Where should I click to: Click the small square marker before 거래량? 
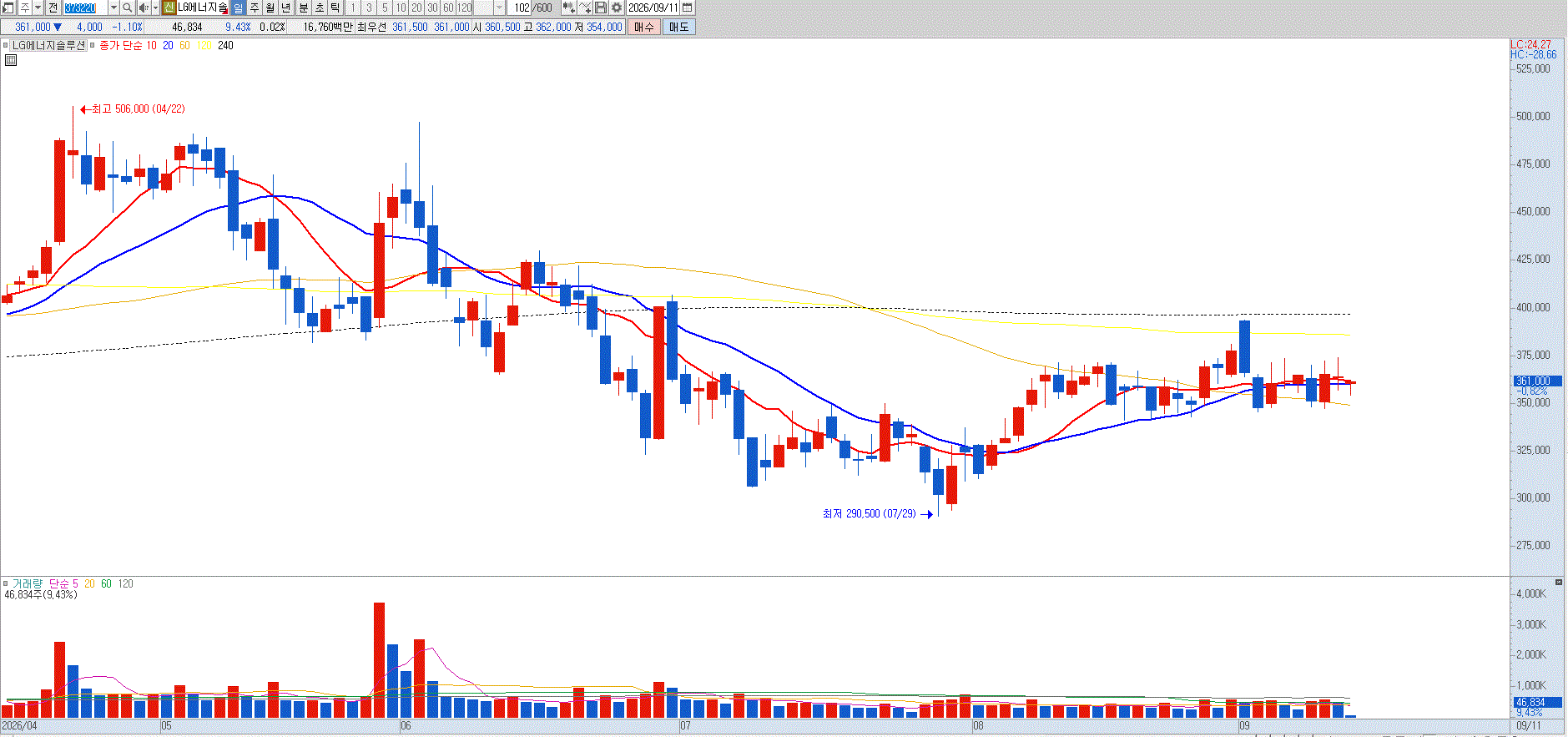click(6, 583)
